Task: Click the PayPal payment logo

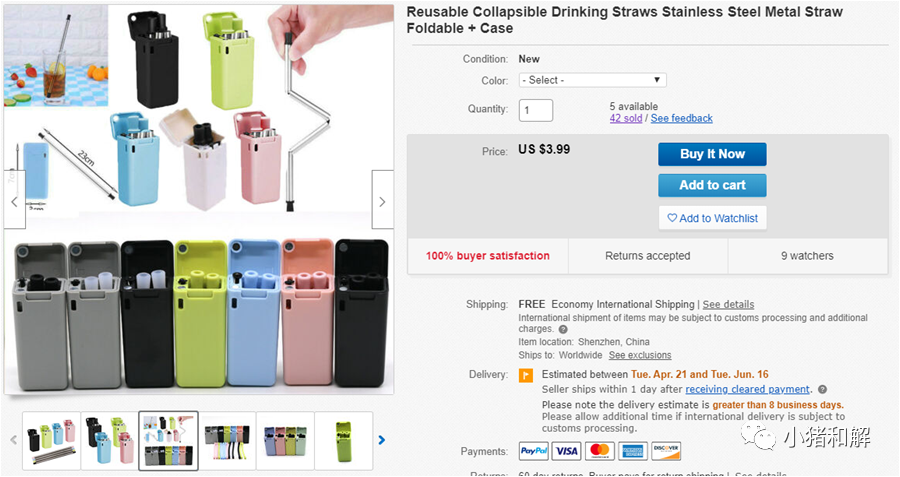Action: point(534,451)
